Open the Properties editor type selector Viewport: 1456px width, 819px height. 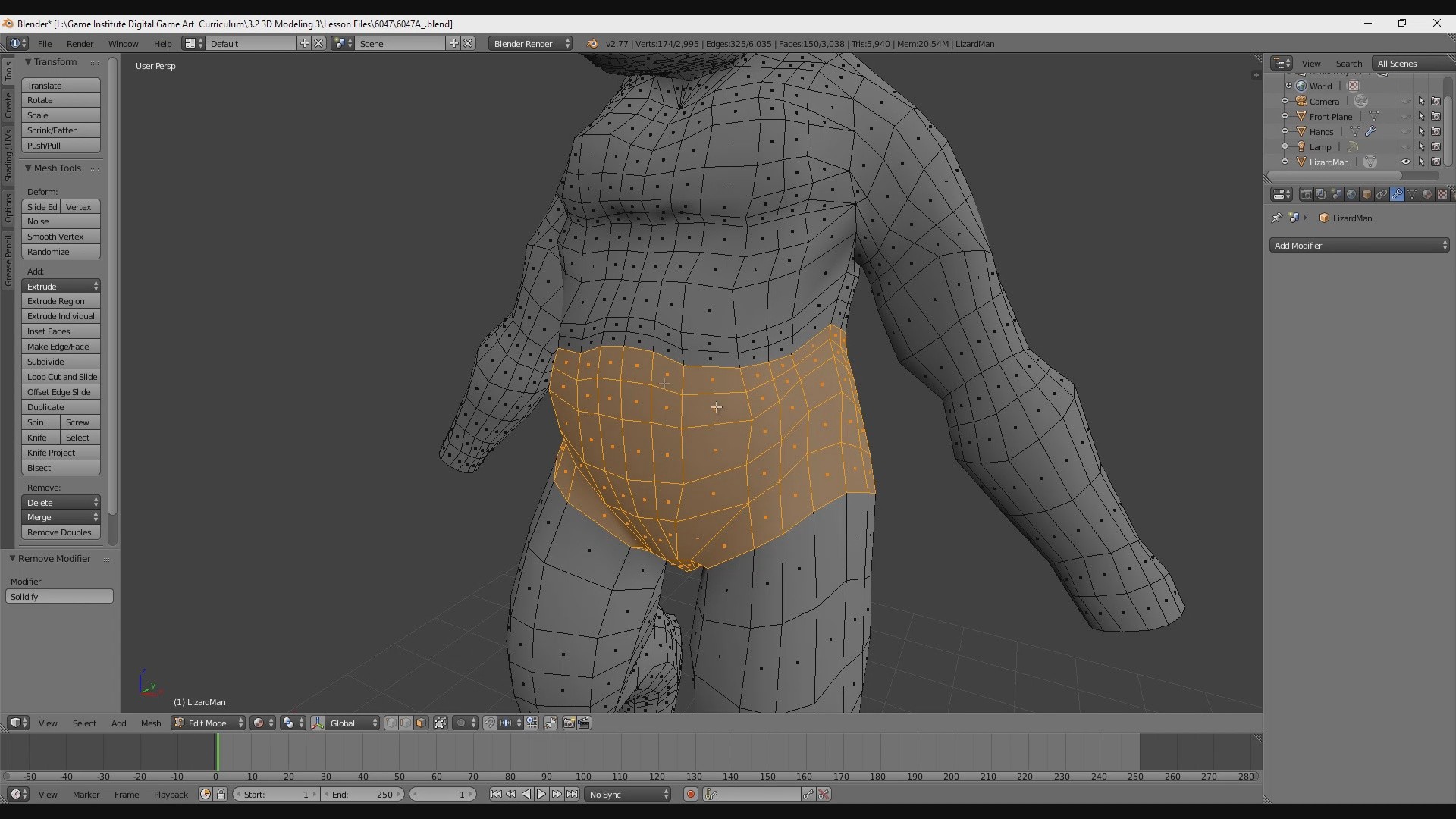tap(1282, 194)
